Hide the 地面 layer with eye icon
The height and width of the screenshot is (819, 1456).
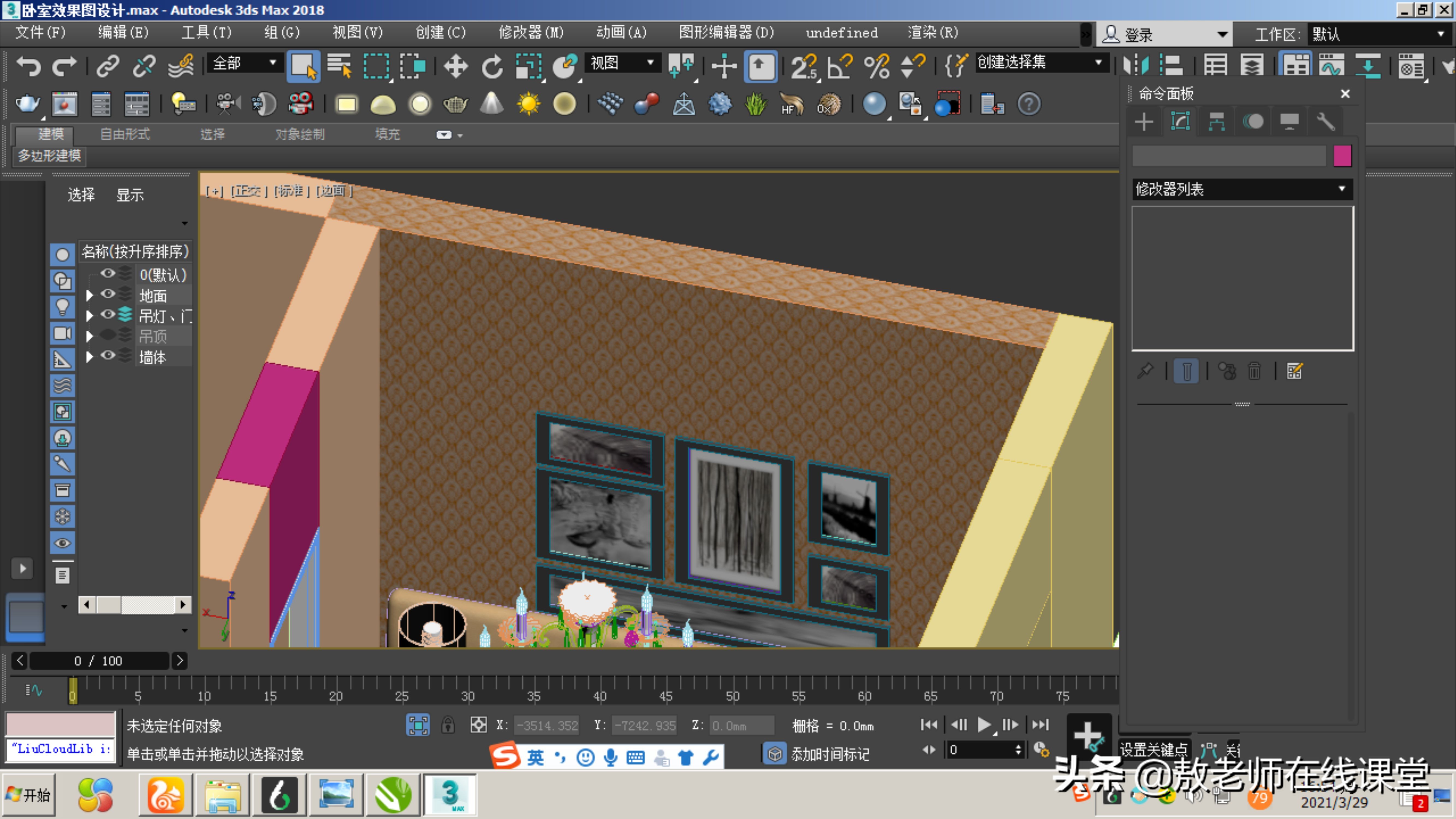click(107, 294)
